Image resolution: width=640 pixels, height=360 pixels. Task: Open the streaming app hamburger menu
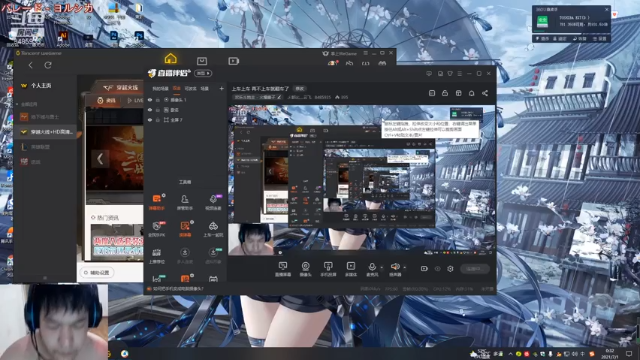pyautogui.click(x=460, y=73)
